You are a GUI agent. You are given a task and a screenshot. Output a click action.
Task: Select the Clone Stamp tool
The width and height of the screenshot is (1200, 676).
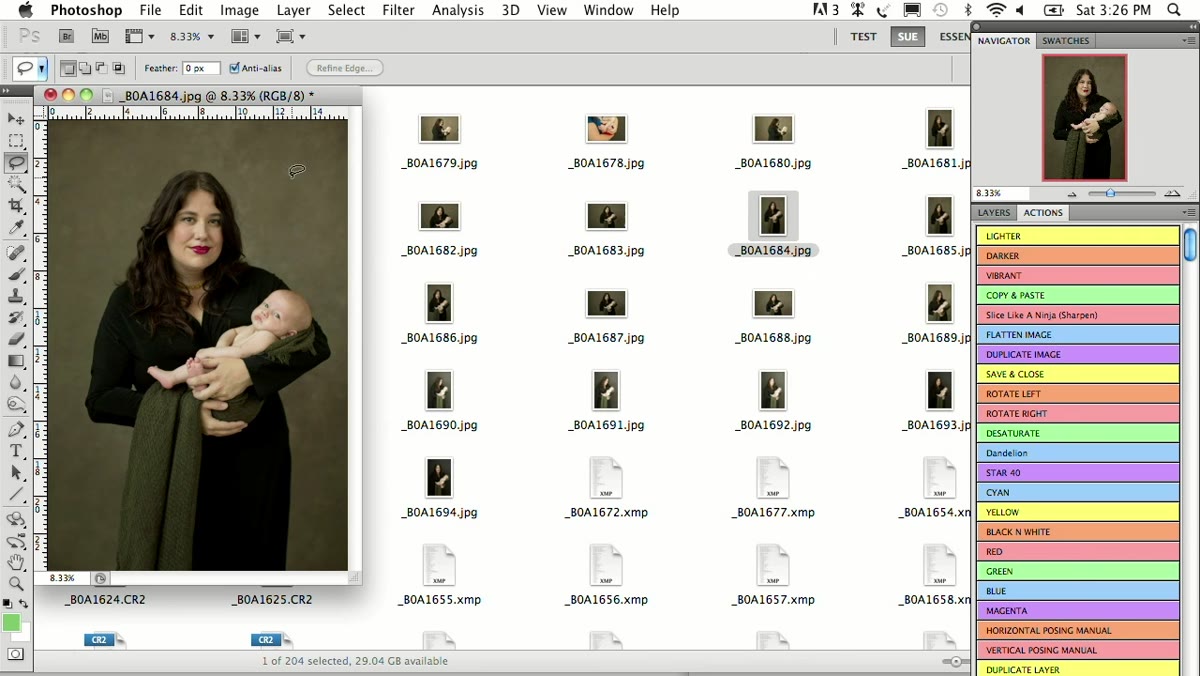(16, 296)
